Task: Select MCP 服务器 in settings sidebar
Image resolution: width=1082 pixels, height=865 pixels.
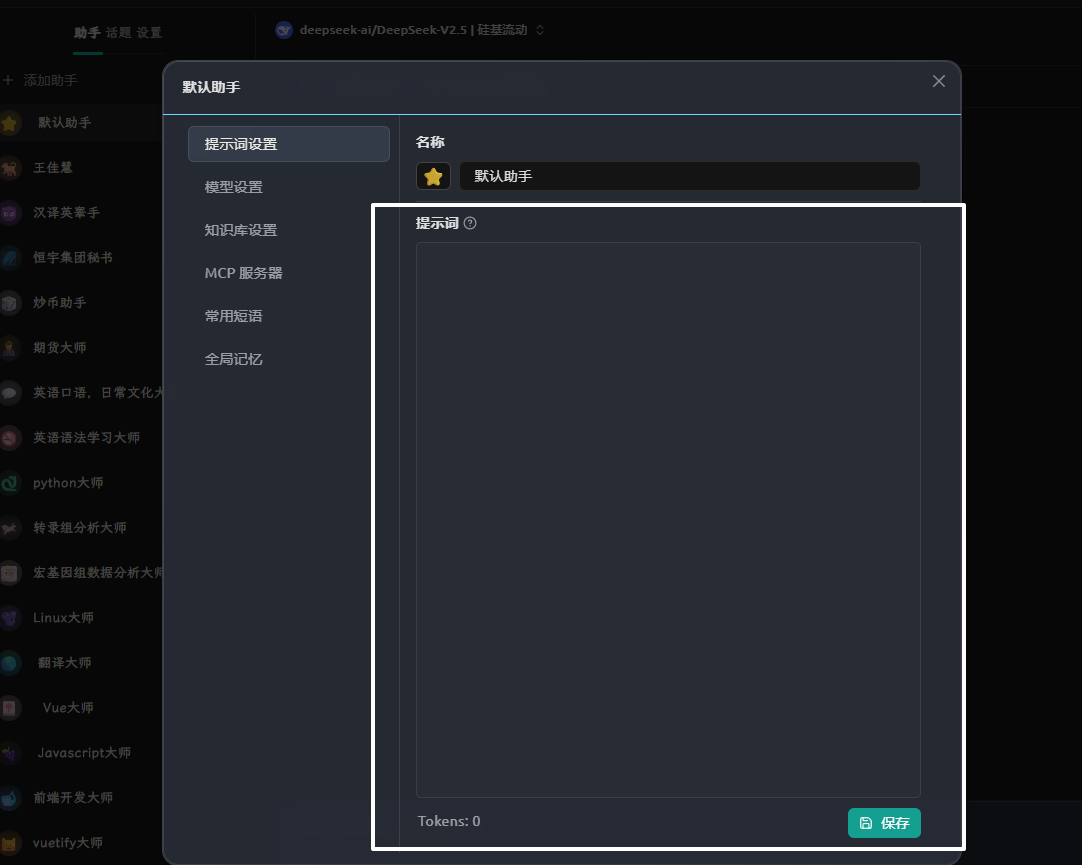Action: (x=244, y=273)
